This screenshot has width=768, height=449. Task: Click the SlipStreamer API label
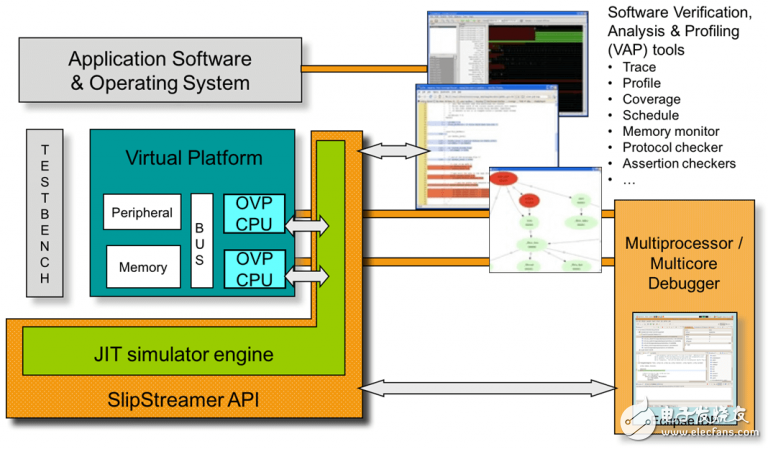[182, 402]
